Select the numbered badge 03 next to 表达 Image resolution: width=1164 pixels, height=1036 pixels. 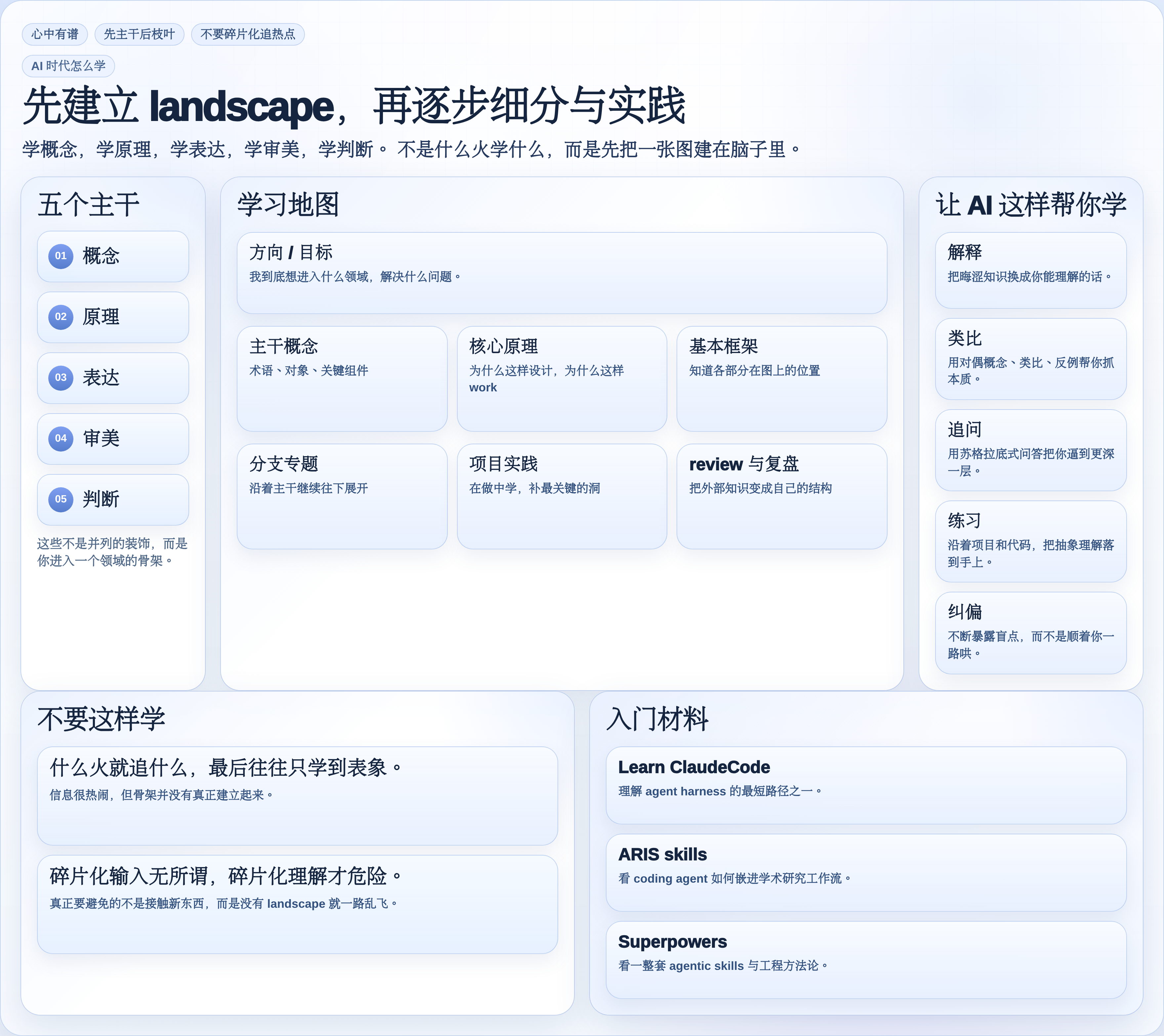click(x=61, y=378)
